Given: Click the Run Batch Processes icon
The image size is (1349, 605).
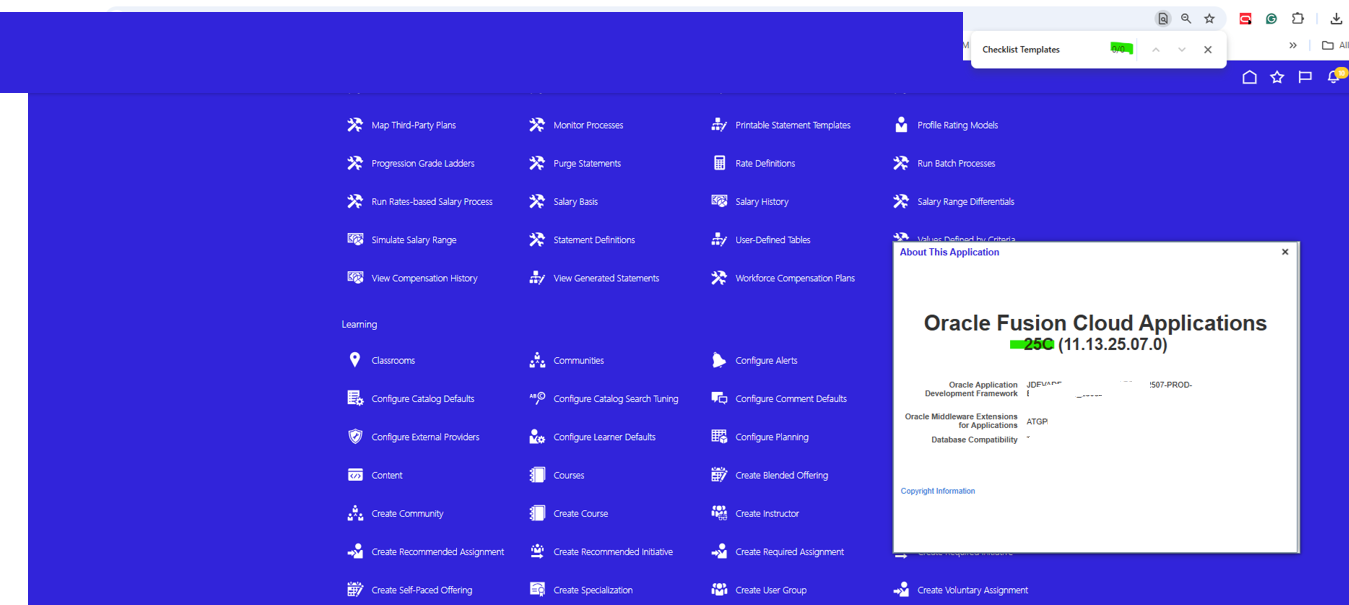Looking at the screenshot, I should click(x=901, y=163).
